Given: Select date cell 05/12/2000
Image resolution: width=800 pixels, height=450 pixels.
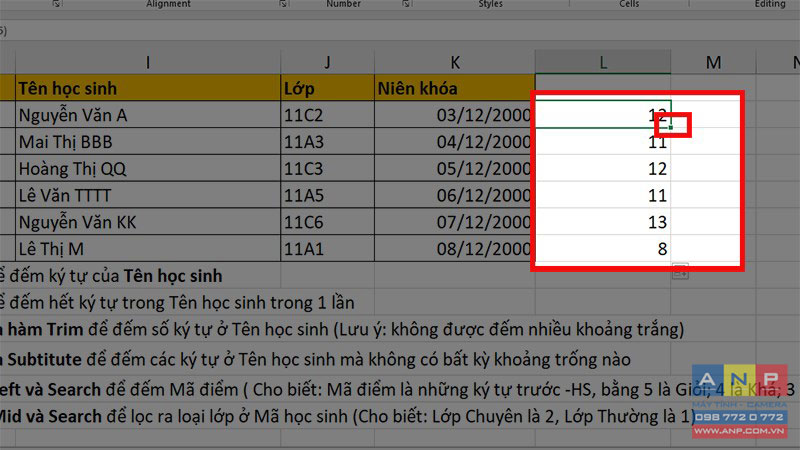Looking at the screenshot, I should [x=455, y=168].
